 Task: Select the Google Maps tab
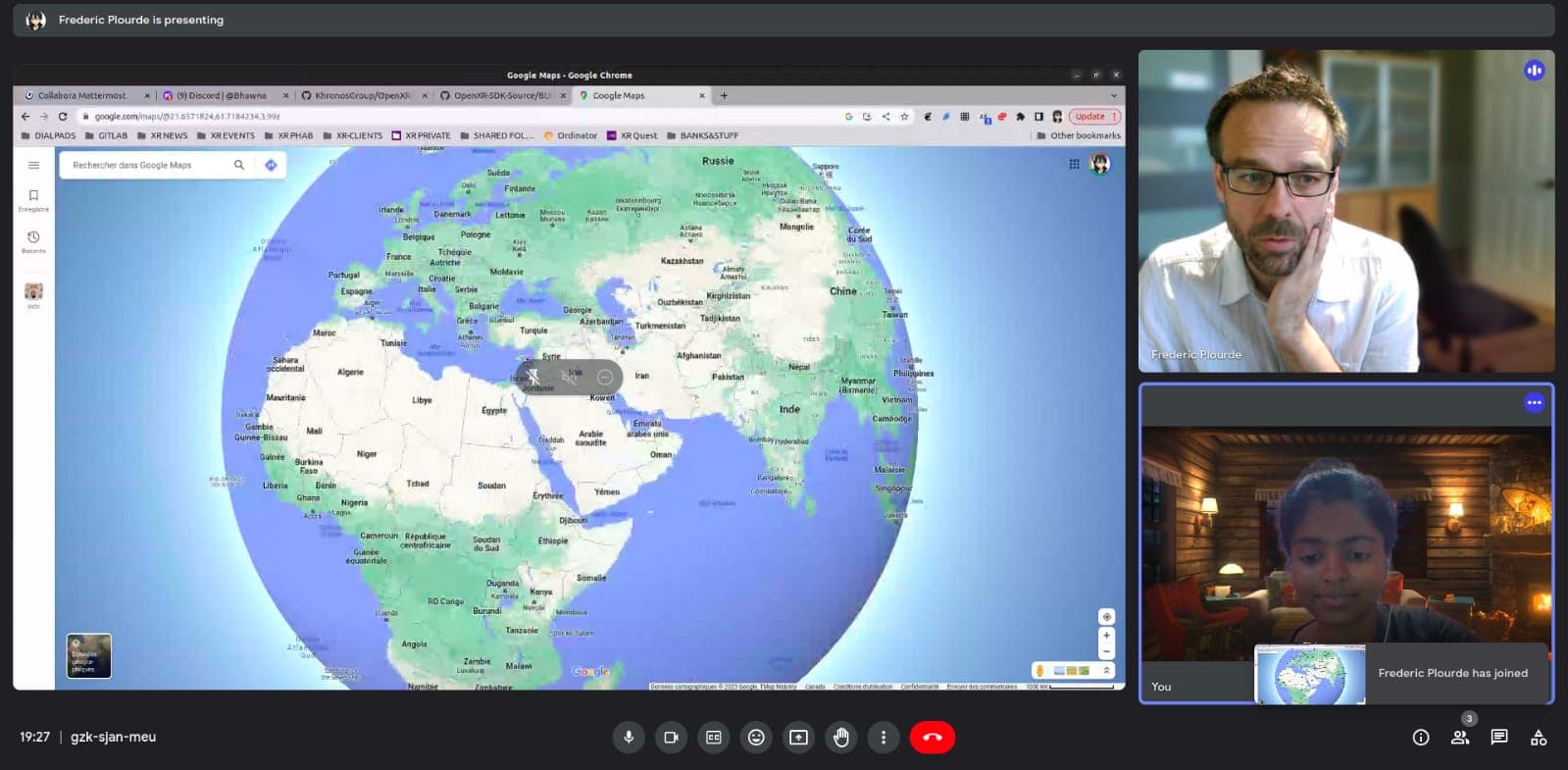click(642, 95)
